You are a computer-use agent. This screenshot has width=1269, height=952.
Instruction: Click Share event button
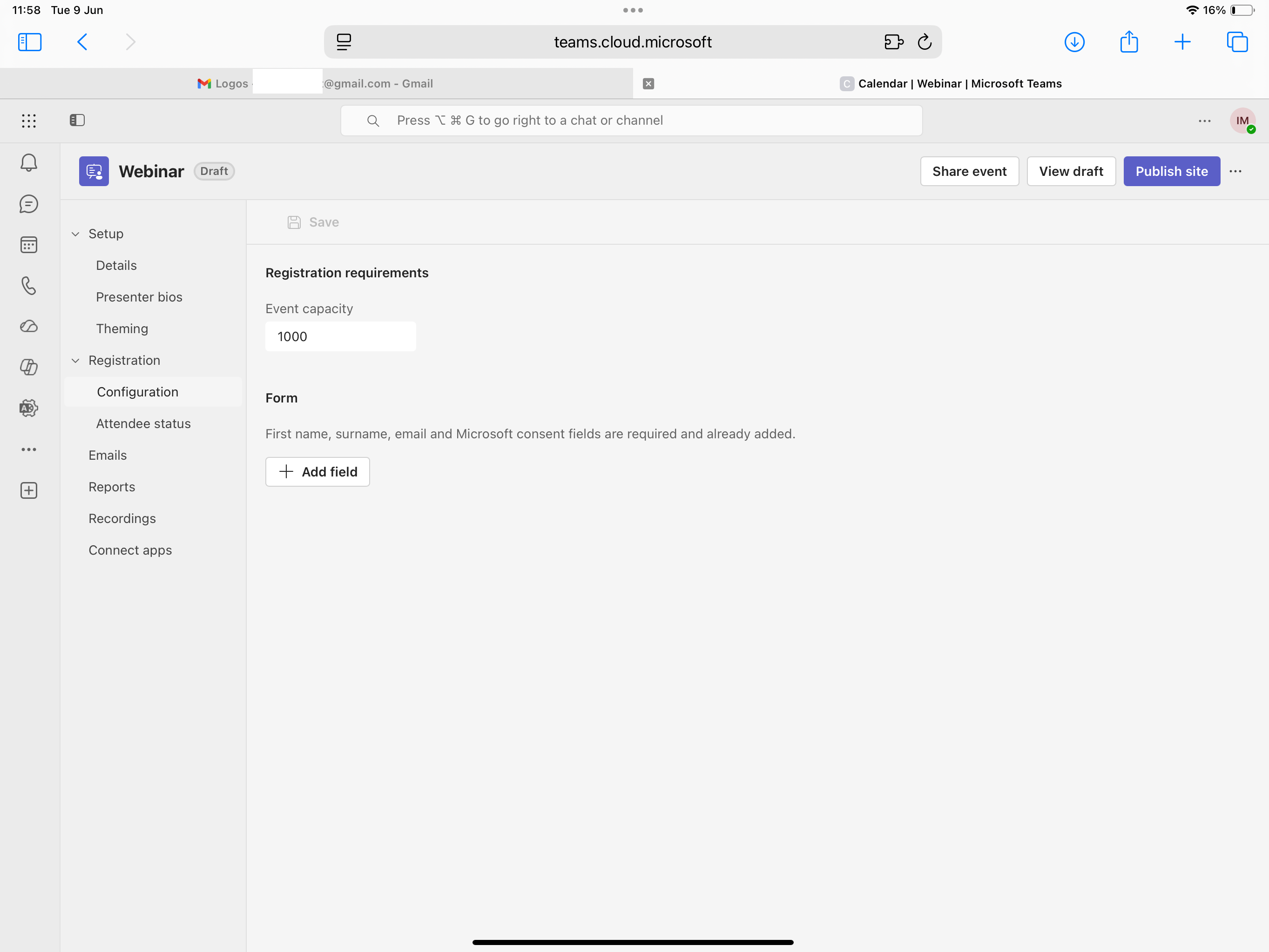pos(969,171)
